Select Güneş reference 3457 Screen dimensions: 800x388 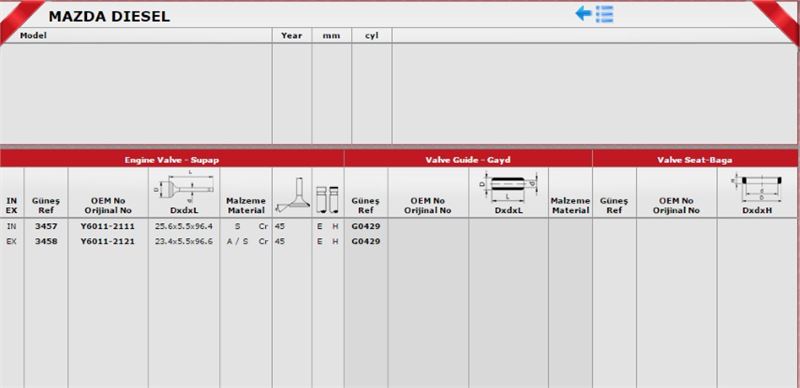[x=46, y=226]
